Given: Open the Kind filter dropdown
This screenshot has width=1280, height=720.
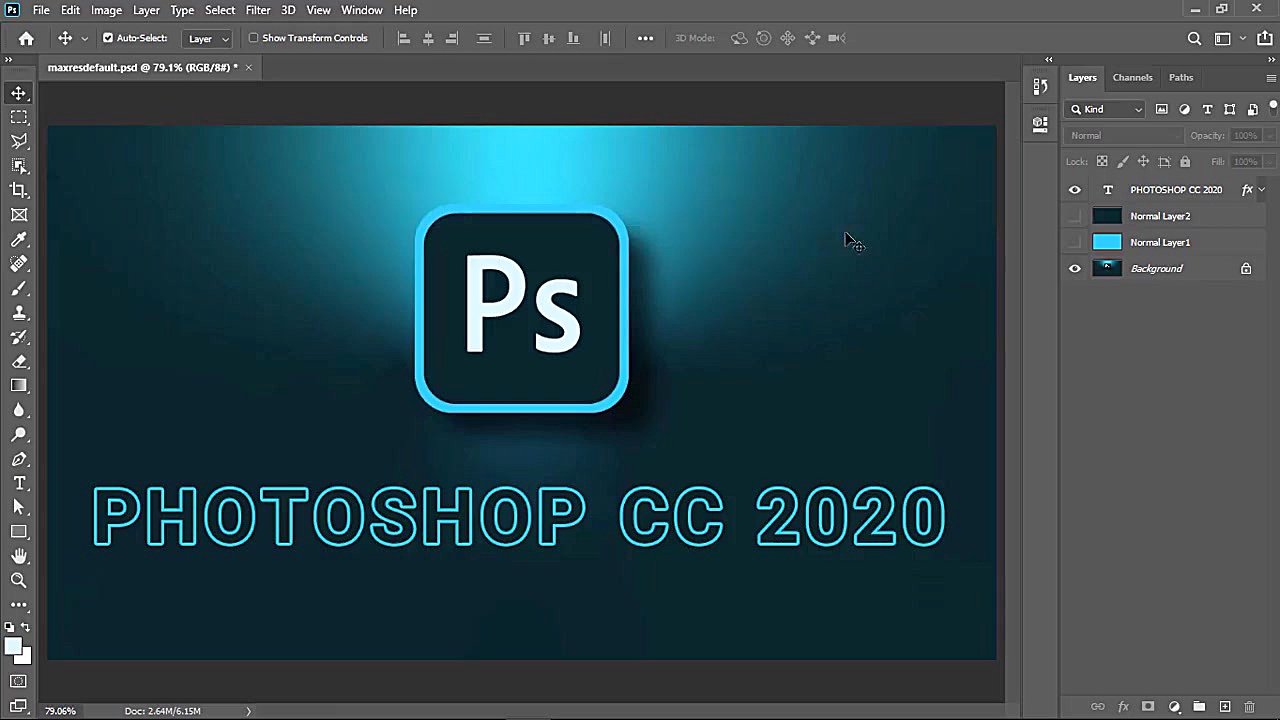Looking at the screenshot, I should point(1106,109).
